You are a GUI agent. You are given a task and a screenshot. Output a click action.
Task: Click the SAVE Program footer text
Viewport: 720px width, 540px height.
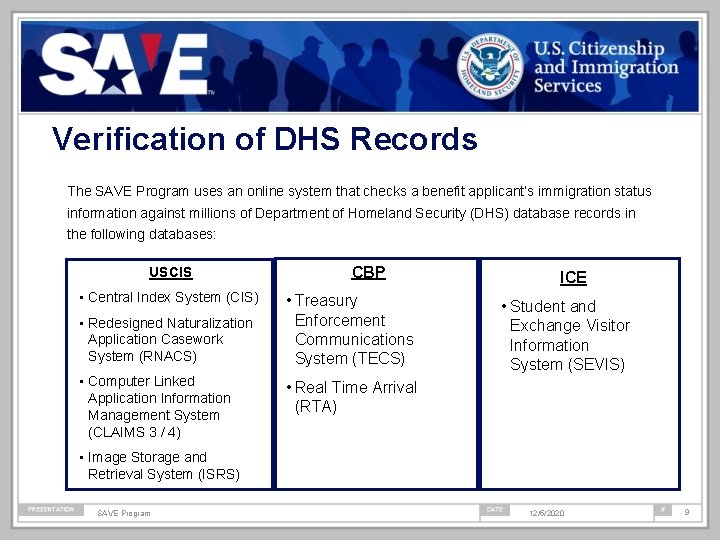coord(124,513)
